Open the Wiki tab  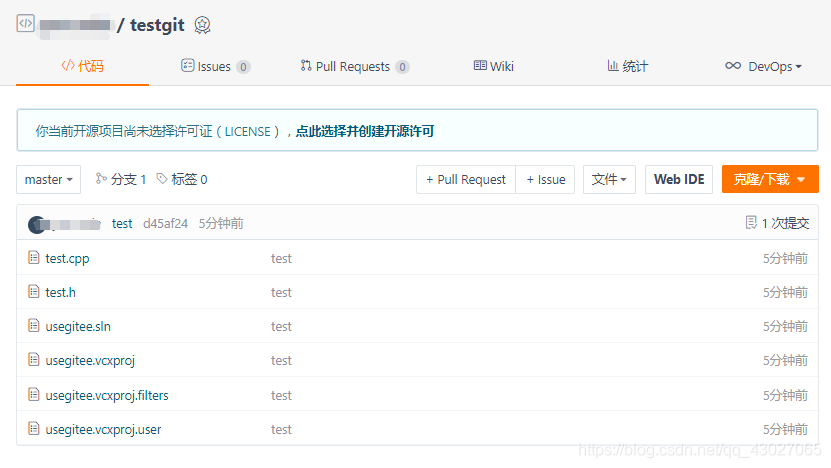tap(493, 66)
